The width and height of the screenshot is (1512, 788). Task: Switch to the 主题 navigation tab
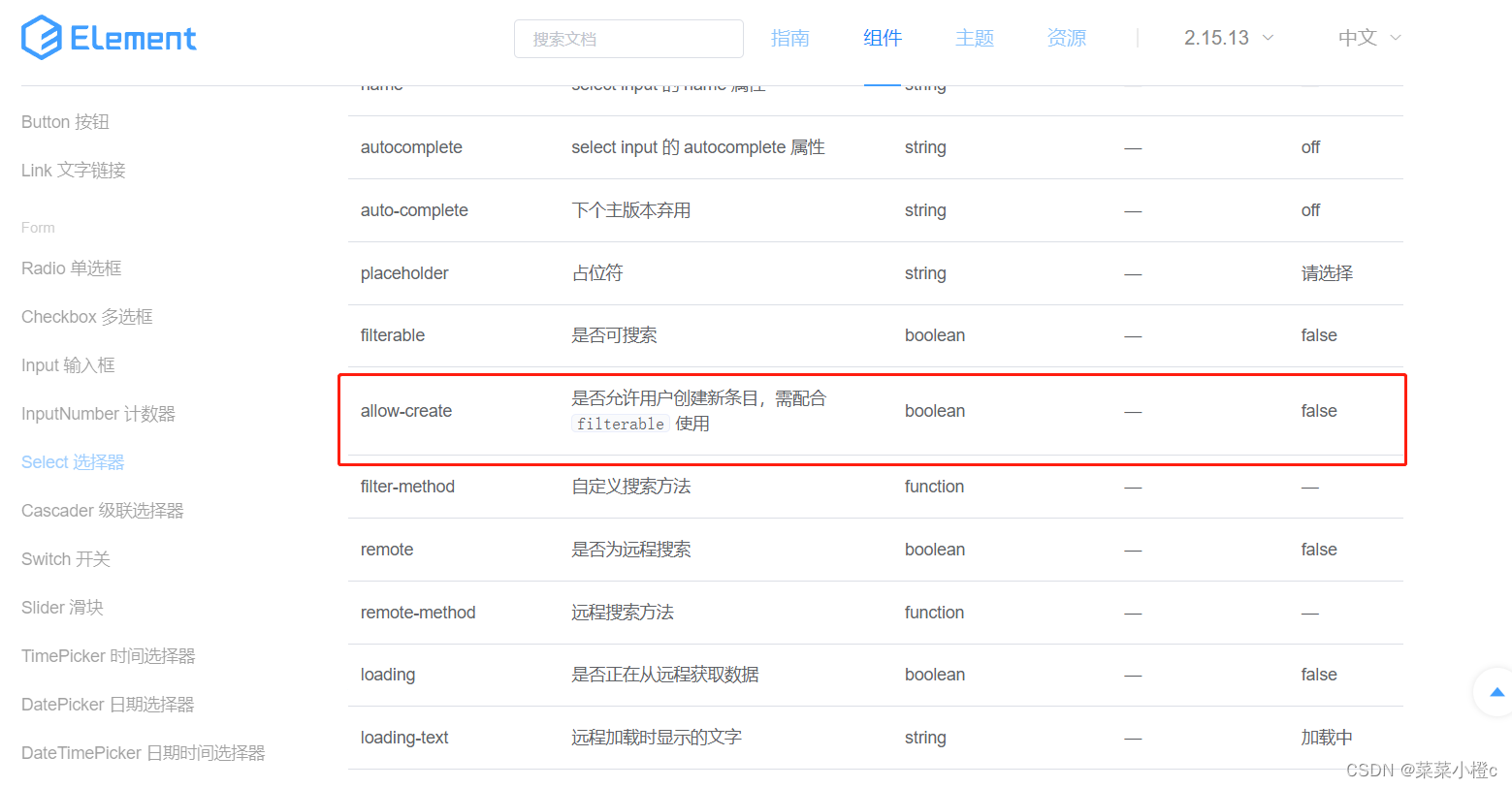974,38
